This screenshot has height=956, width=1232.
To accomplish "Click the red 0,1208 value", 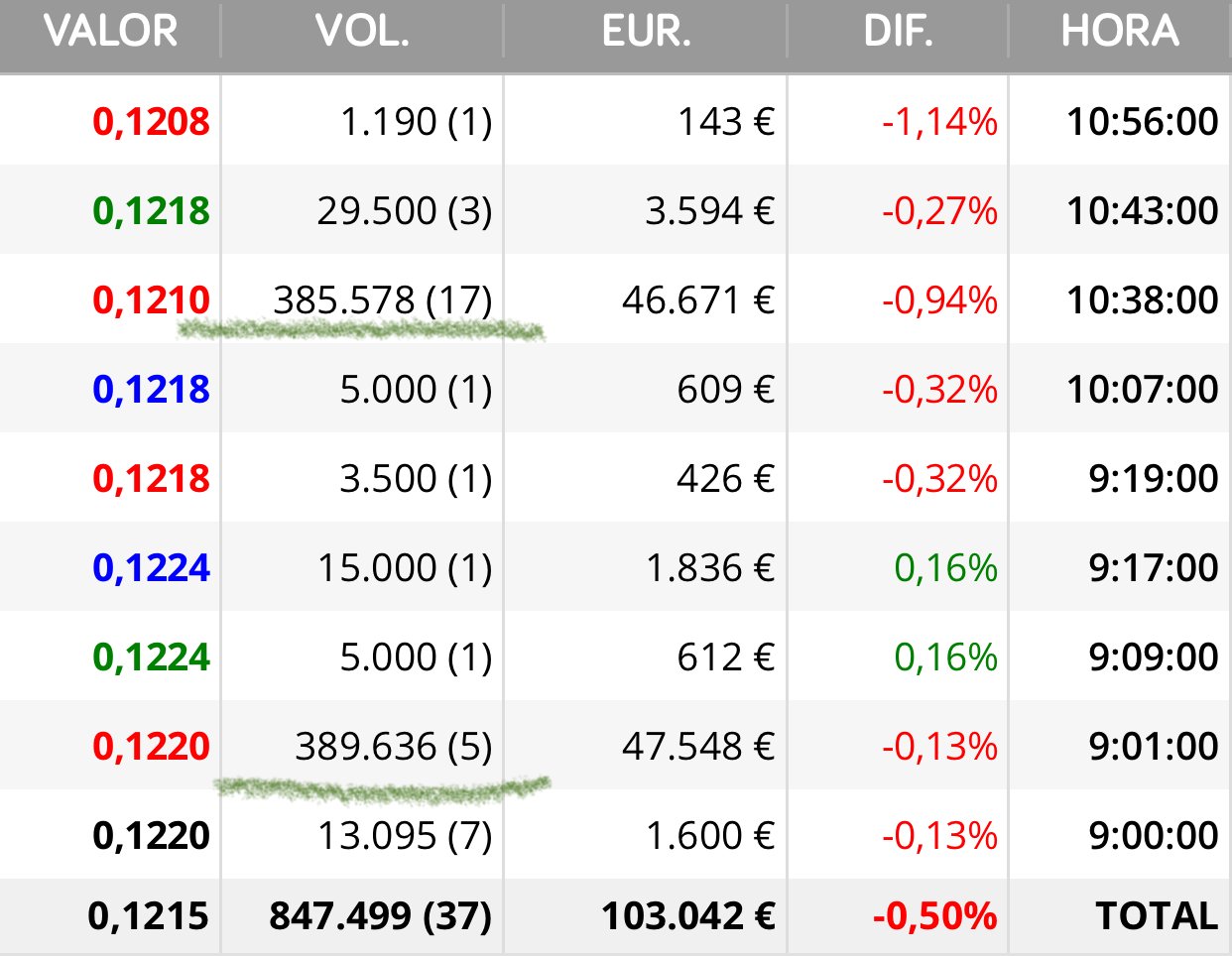I will 151,121.
